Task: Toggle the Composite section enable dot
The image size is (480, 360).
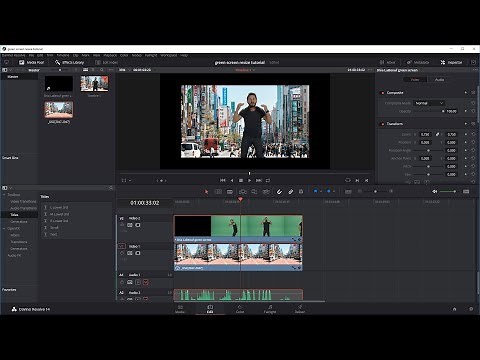Action: (383, 93)
